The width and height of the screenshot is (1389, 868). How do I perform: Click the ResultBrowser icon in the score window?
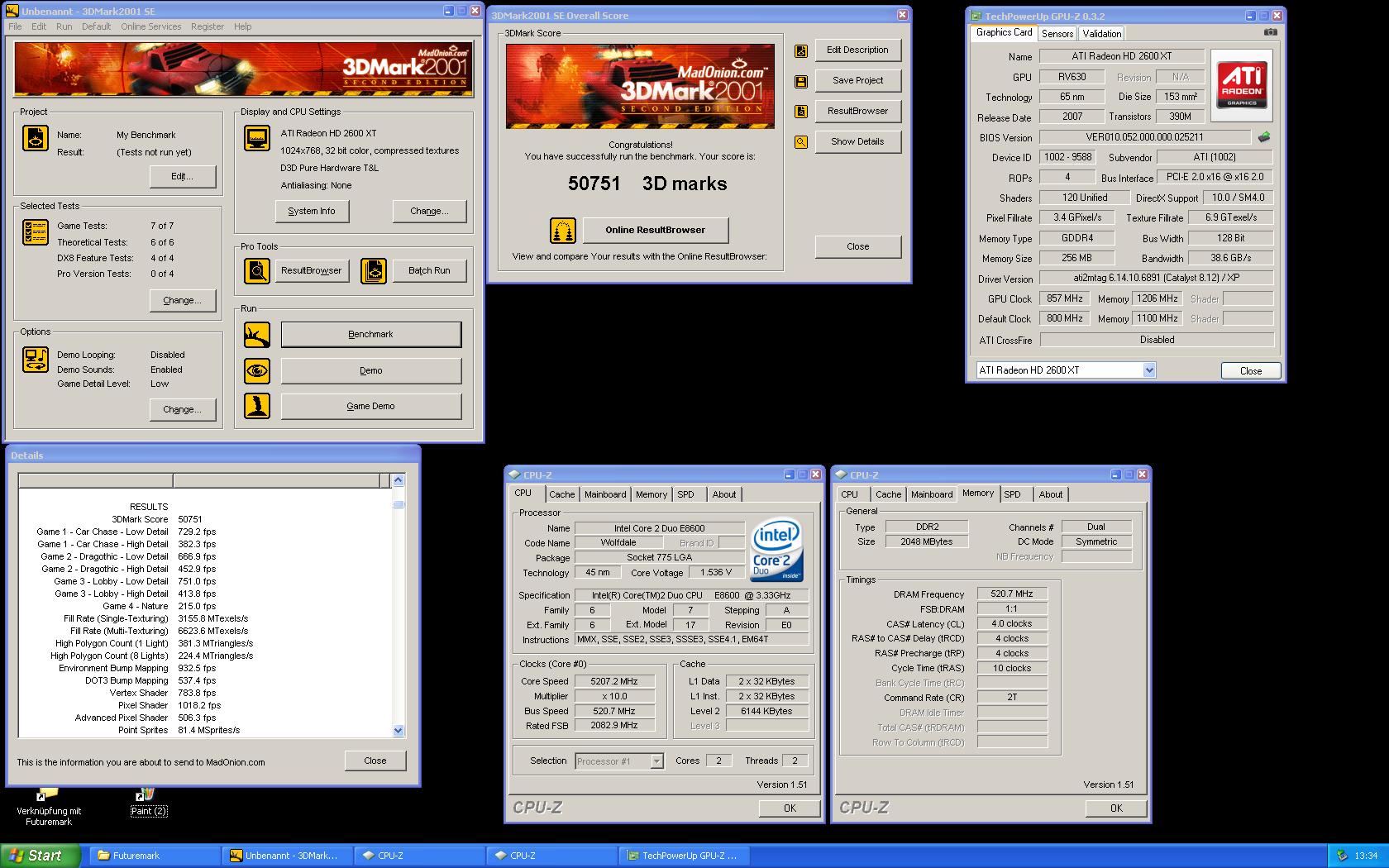[x=800, y=112]
